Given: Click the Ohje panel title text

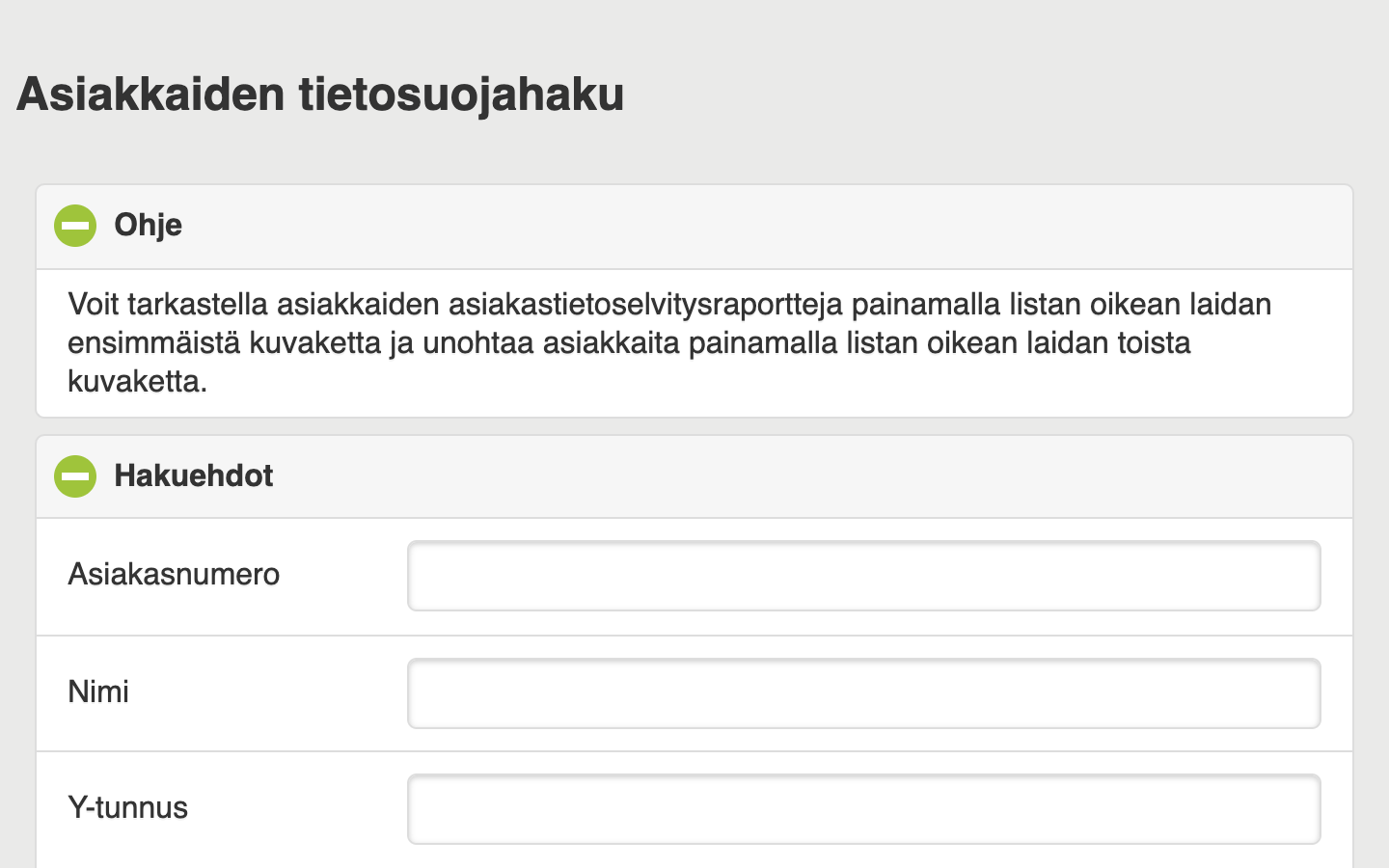Looking at the screenshot, I should pyautogui.click(x=148, y=226).
